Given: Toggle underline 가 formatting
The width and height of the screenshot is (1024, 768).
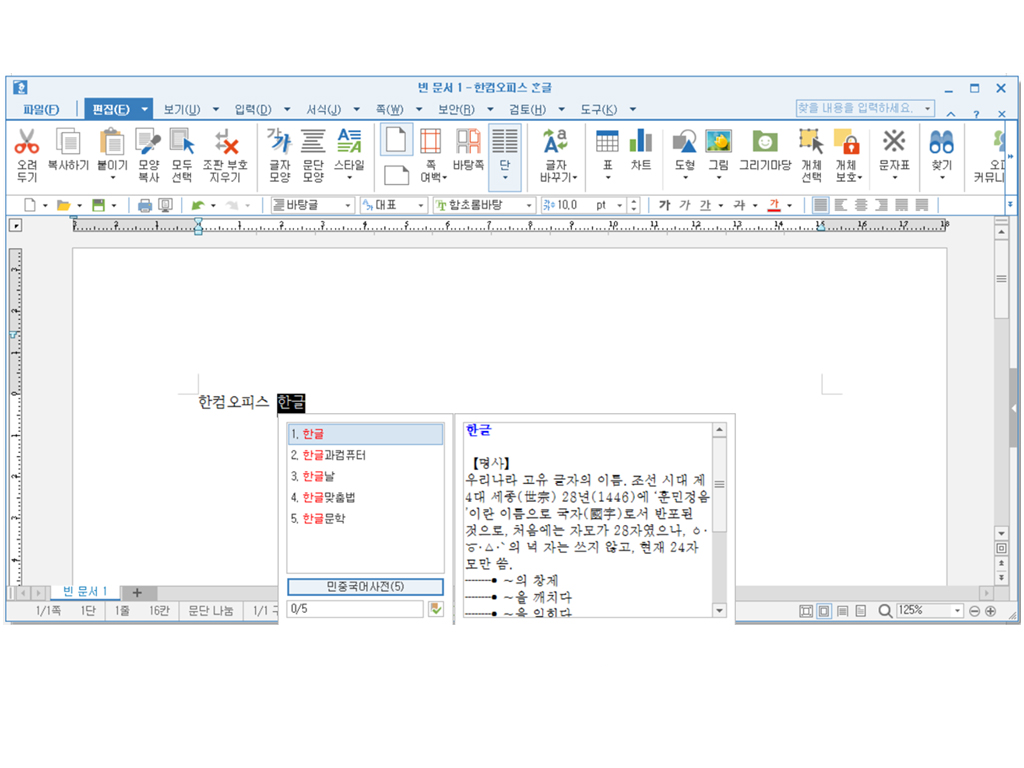Looking at the screenshot, I should (x=705, y=205).
